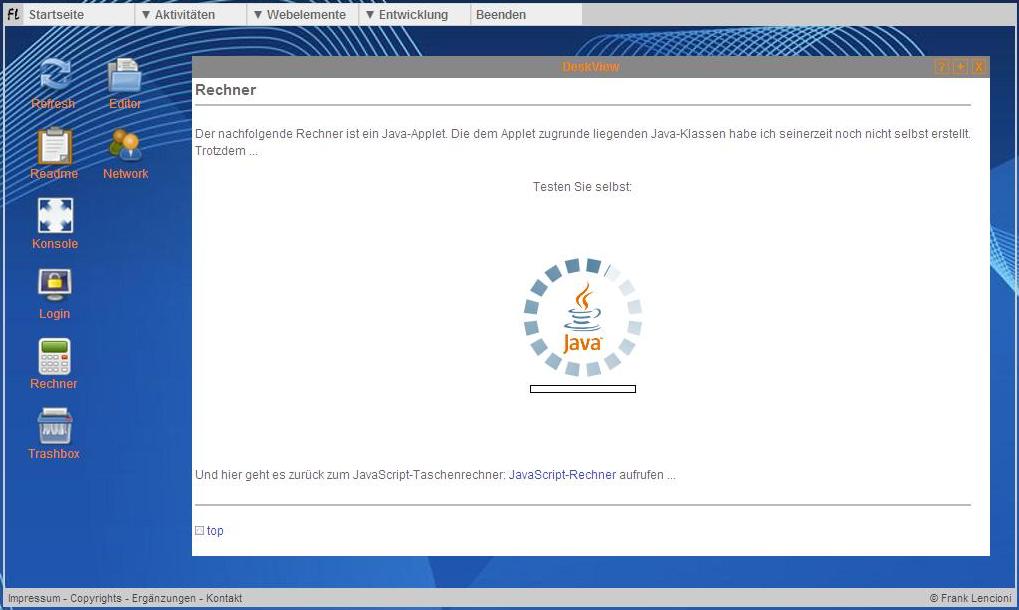
Task: Follow the JavaScript-Rechner link
Action: 562,475
